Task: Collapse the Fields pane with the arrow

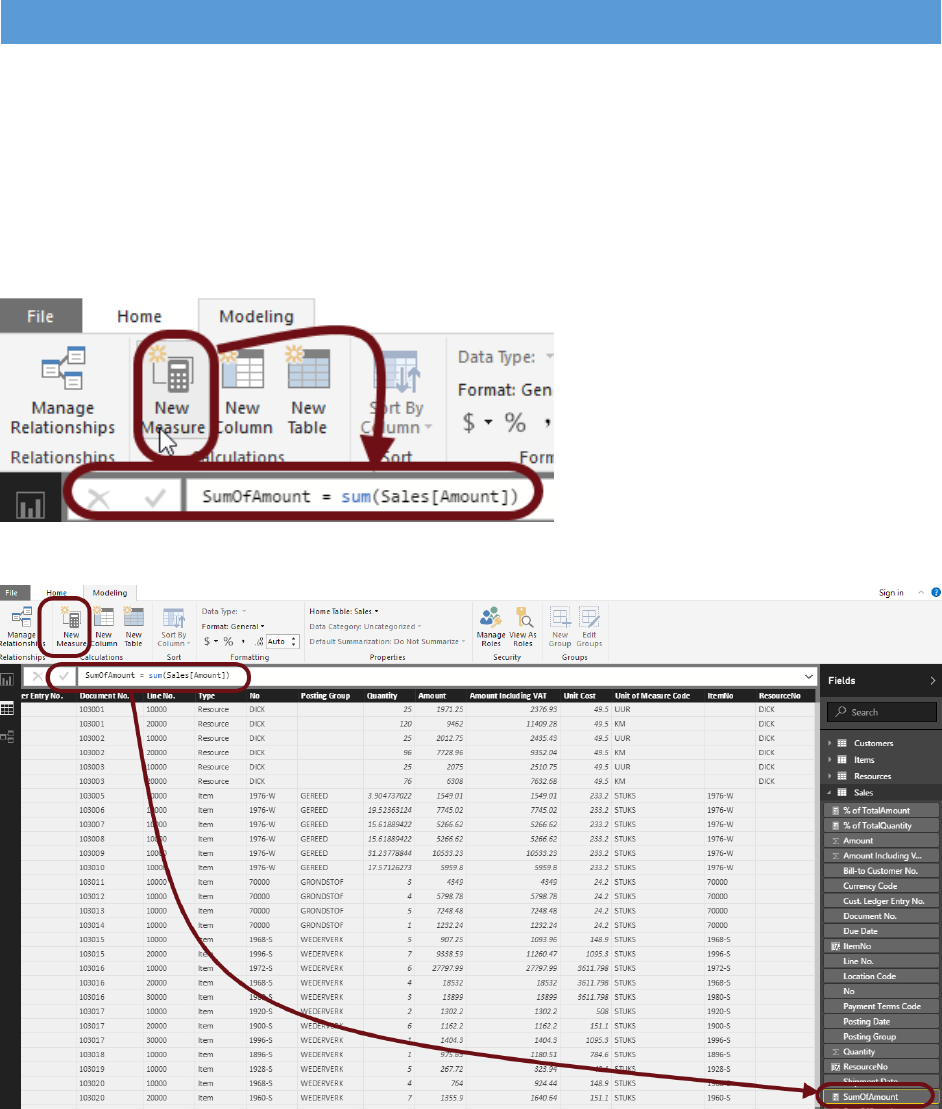Action: point(932,680)
